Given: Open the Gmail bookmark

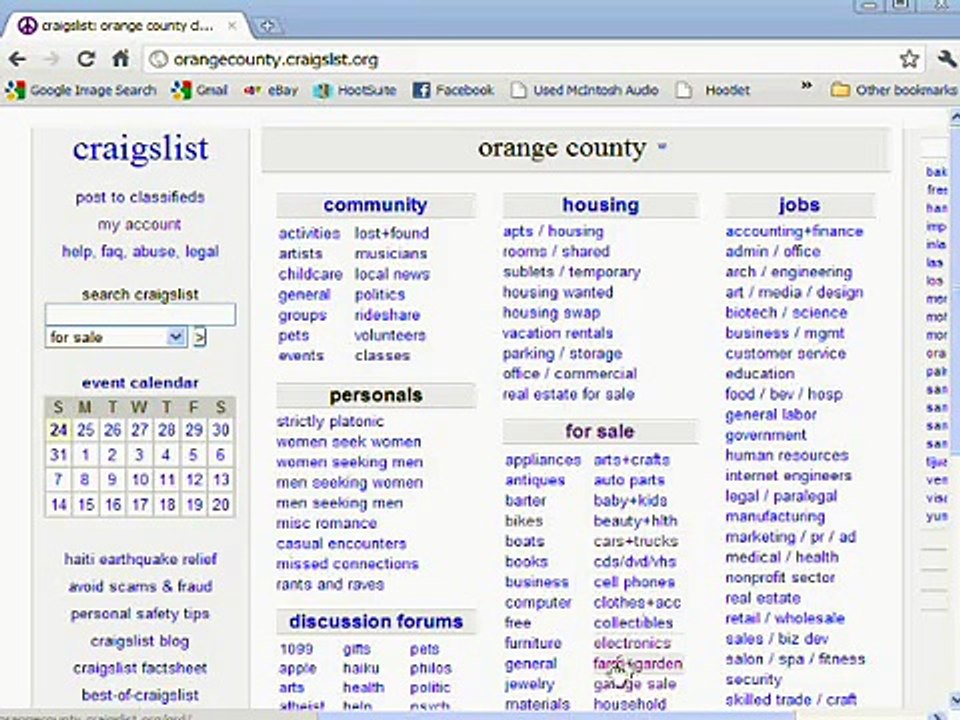Looking at the screenshot, I should [200, 91].
